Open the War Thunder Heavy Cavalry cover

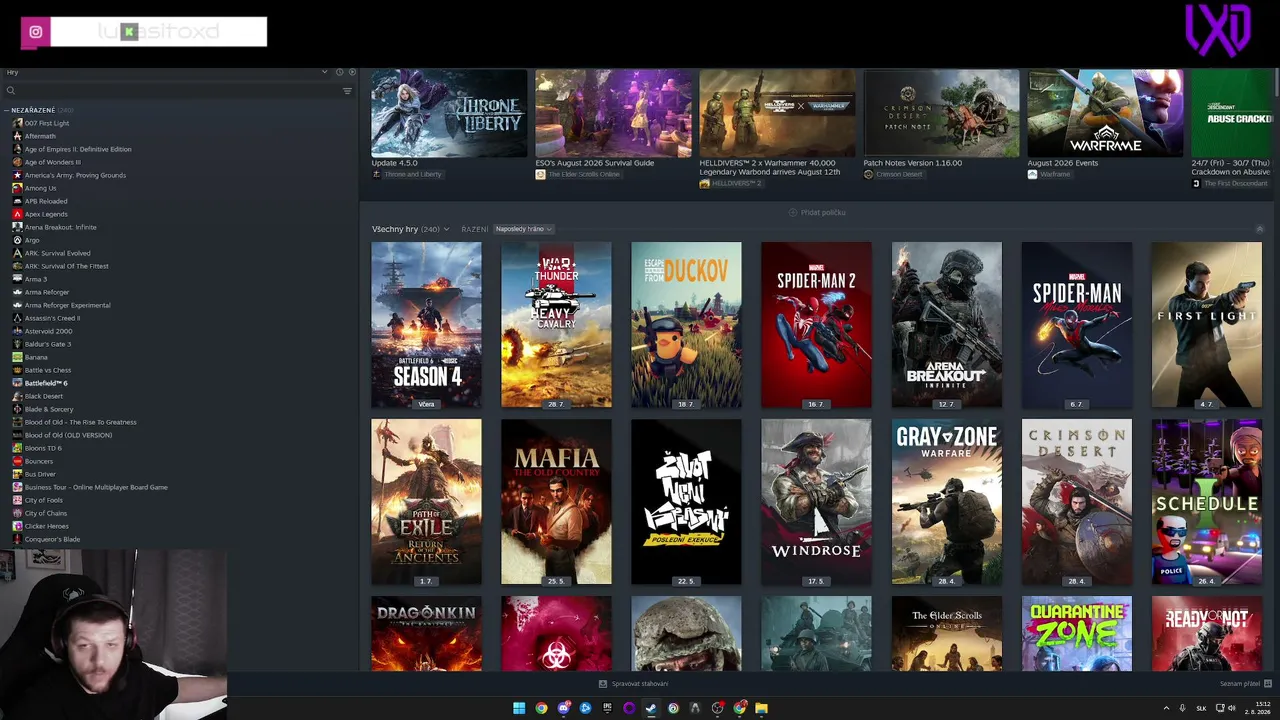point(556,325)
